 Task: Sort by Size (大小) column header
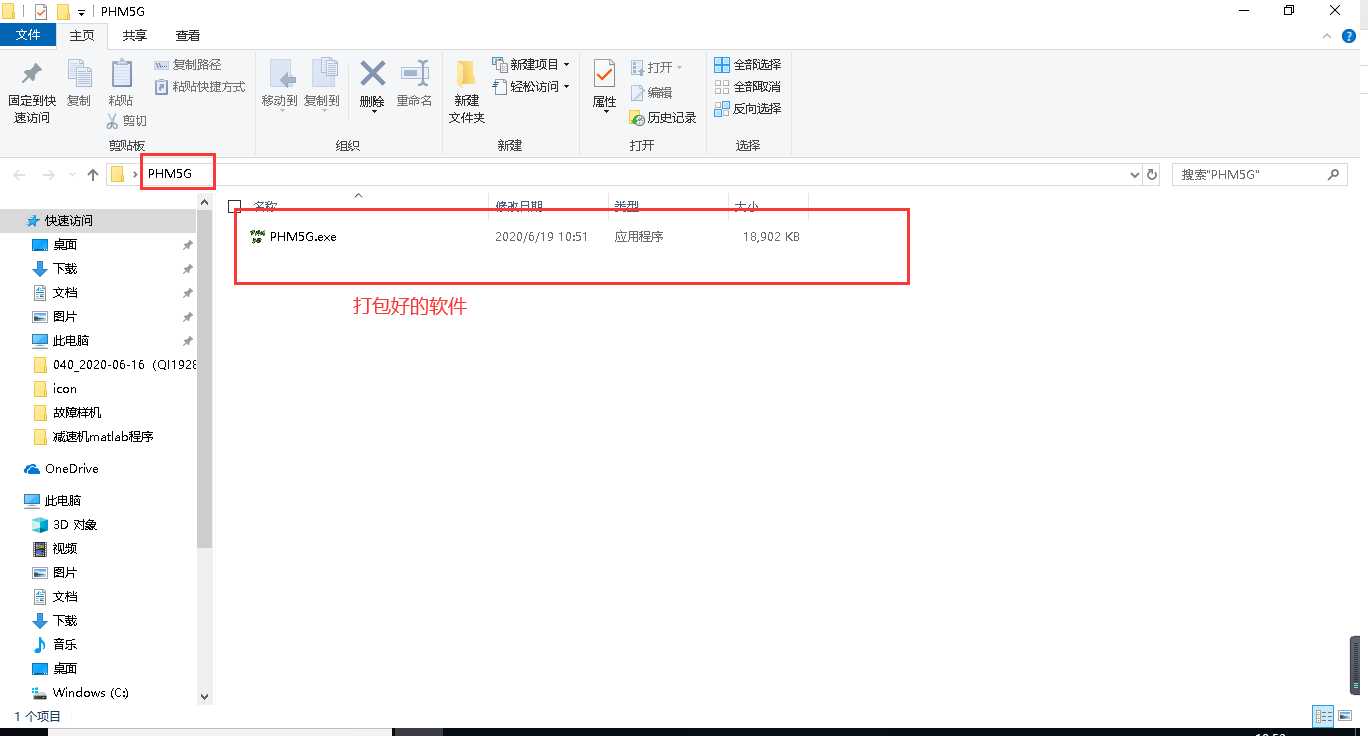[747, 206]
